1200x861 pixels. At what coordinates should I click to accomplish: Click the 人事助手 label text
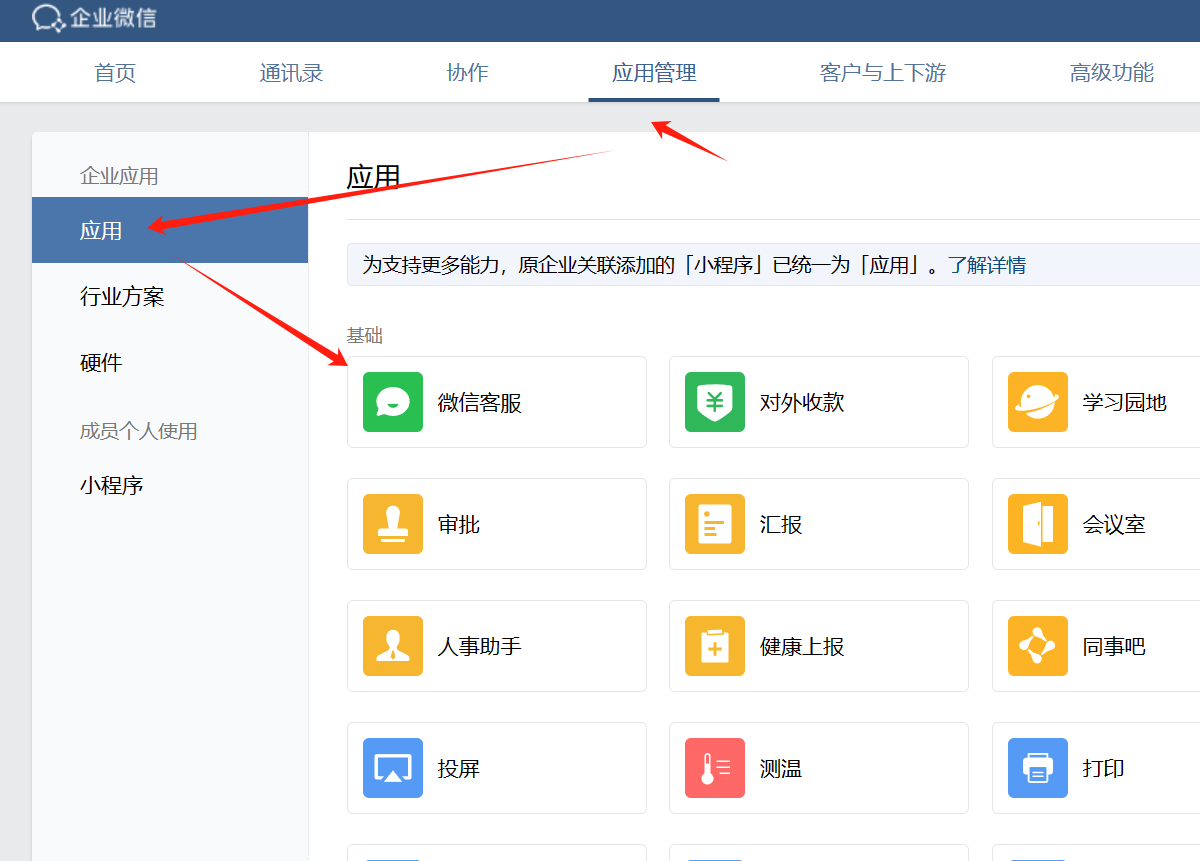pyautogui.click(x=480, y=647)
